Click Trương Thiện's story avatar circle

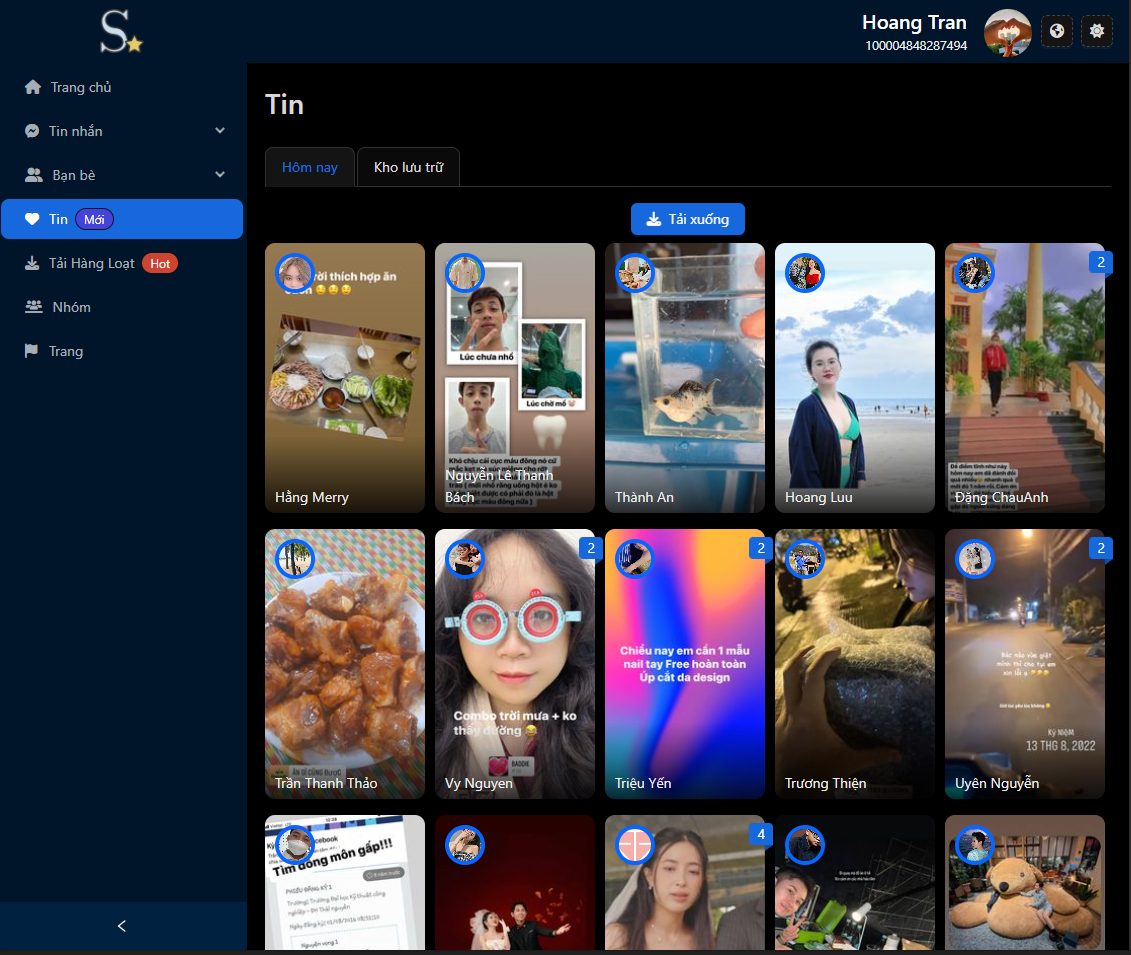805,558
